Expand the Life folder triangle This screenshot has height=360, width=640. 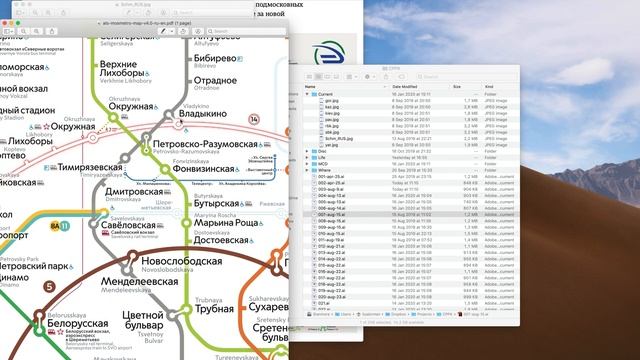[307, 157]
